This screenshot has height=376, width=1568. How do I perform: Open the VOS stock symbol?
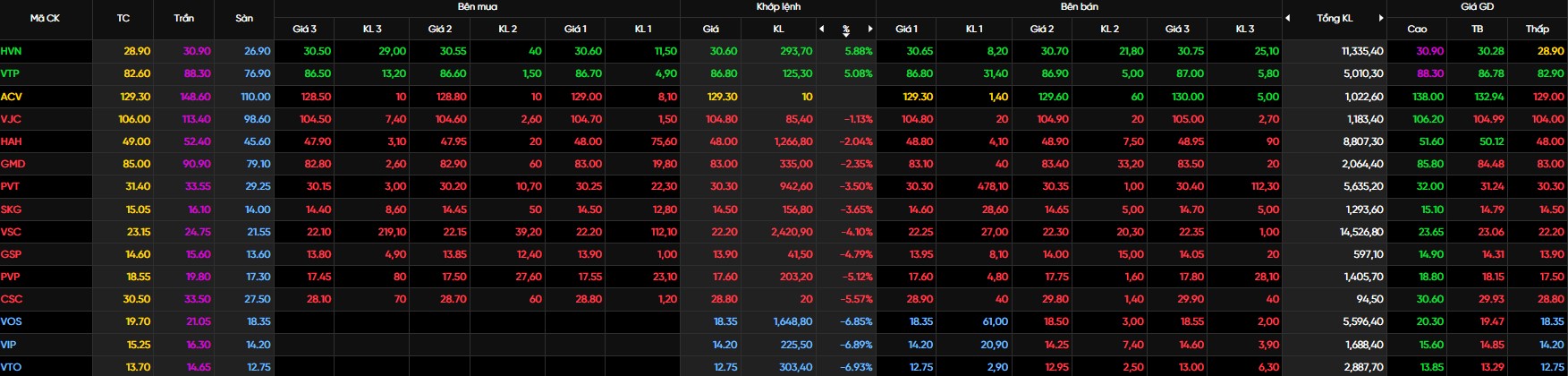pyautogui.click(x=11, y=321)
